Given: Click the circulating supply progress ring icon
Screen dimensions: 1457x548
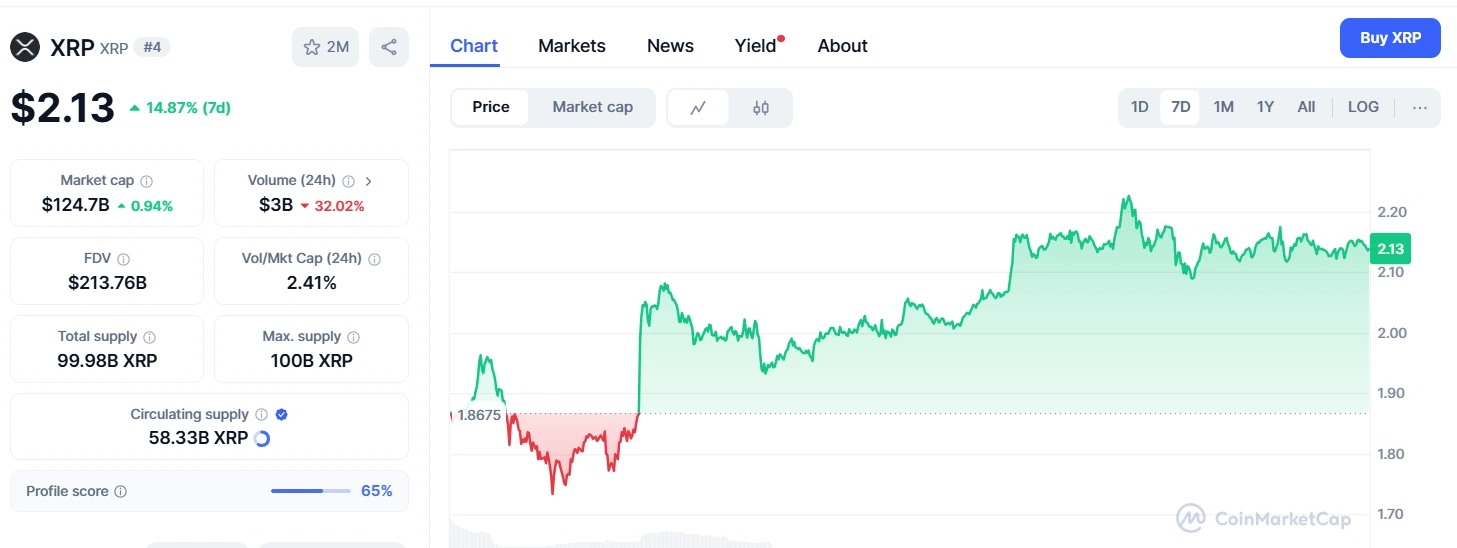Looking at the screenshot, I should [x=262, y=438].
